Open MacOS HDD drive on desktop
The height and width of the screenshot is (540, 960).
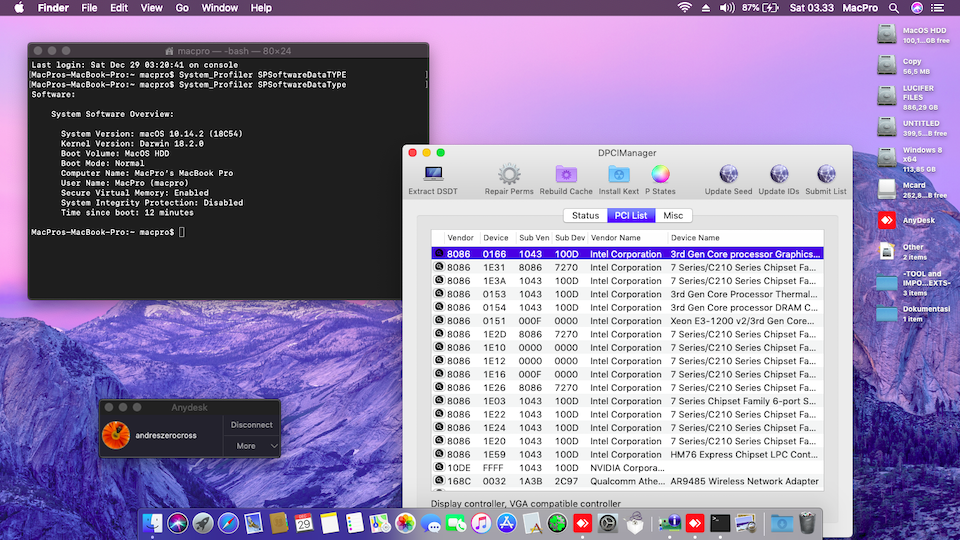point(887,34)
